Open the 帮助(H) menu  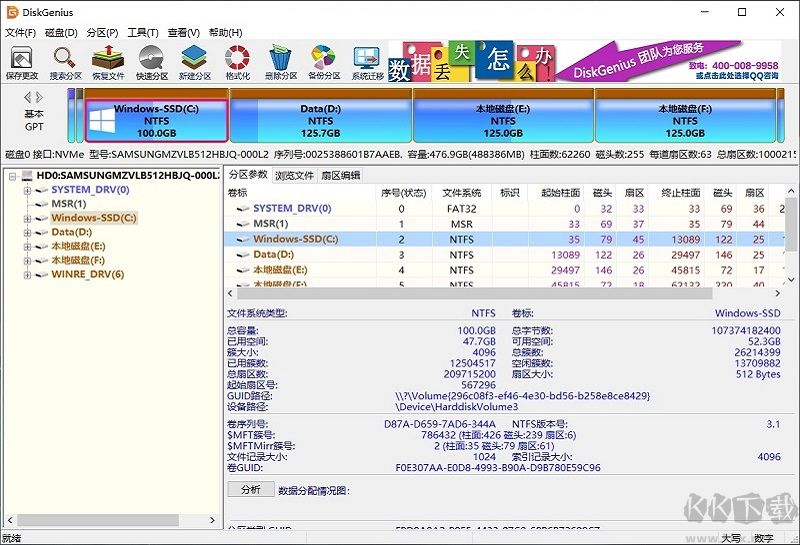pos(226,33)
